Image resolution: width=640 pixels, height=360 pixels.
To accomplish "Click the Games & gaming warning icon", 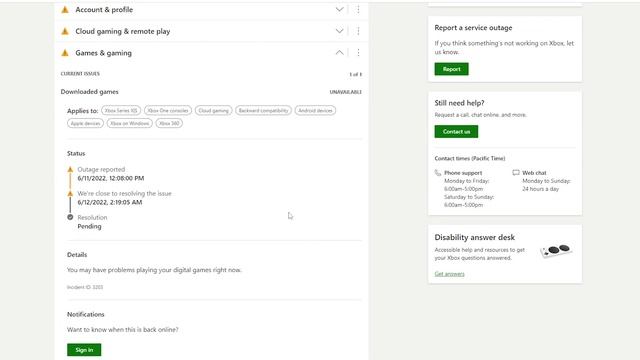I will pyautogui.click(x=65, y=53).
